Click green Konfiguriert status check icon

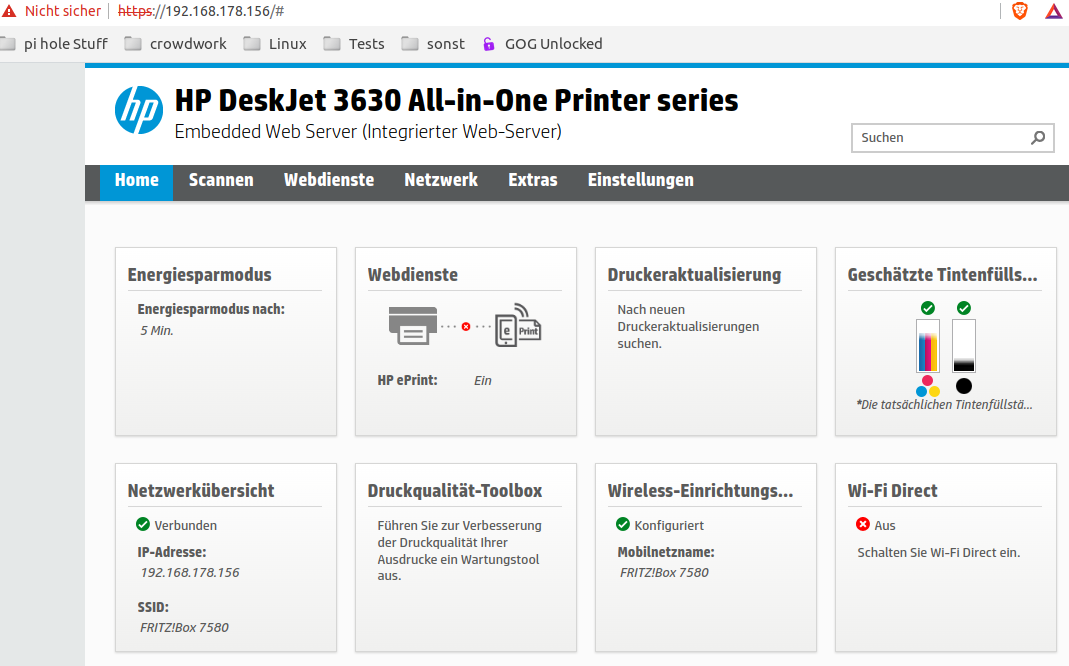click(622, 524)
